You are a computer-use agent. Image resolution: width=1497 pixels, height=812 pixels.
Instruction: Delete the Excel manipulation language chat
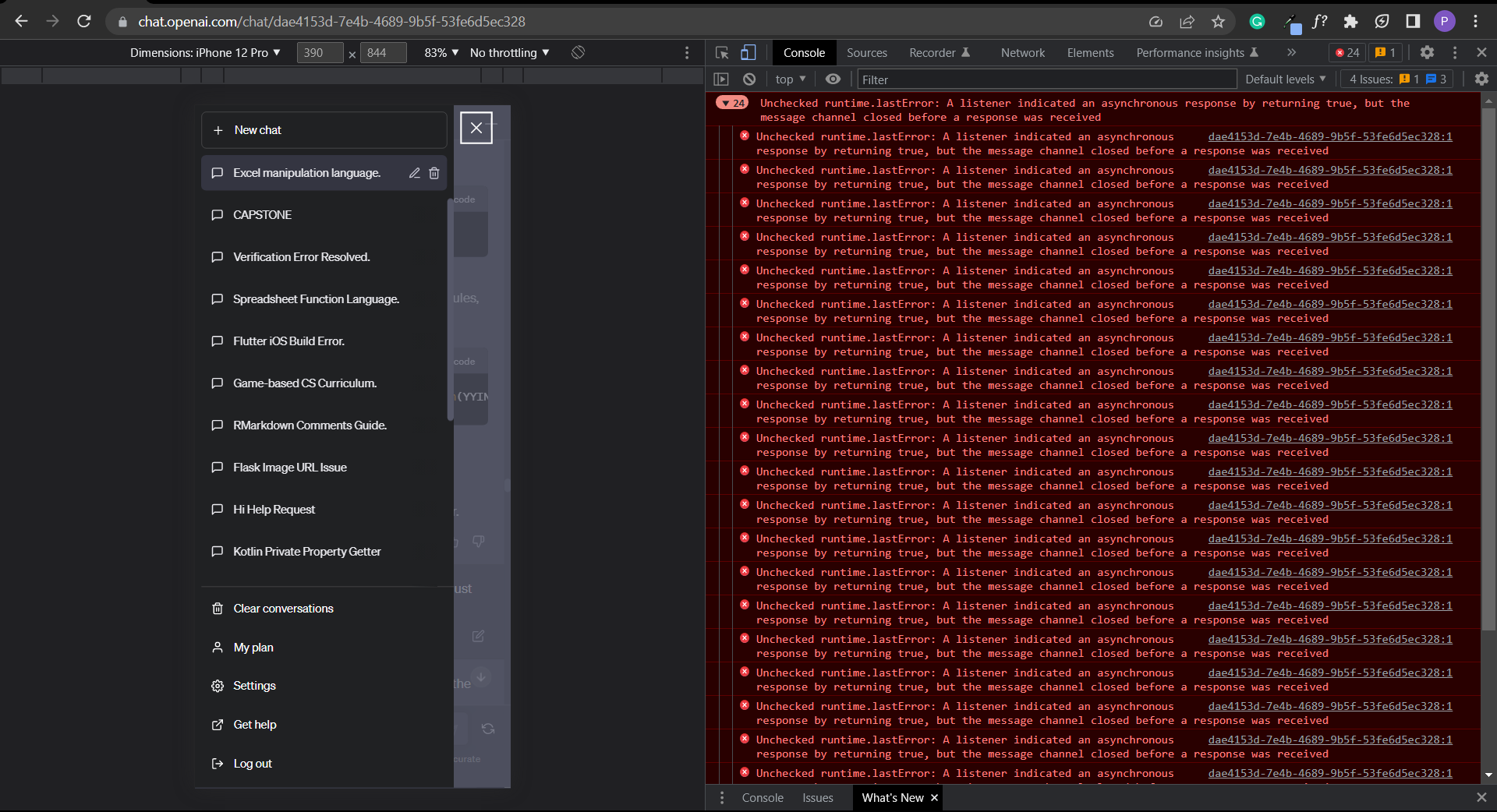tap(434, 173)
